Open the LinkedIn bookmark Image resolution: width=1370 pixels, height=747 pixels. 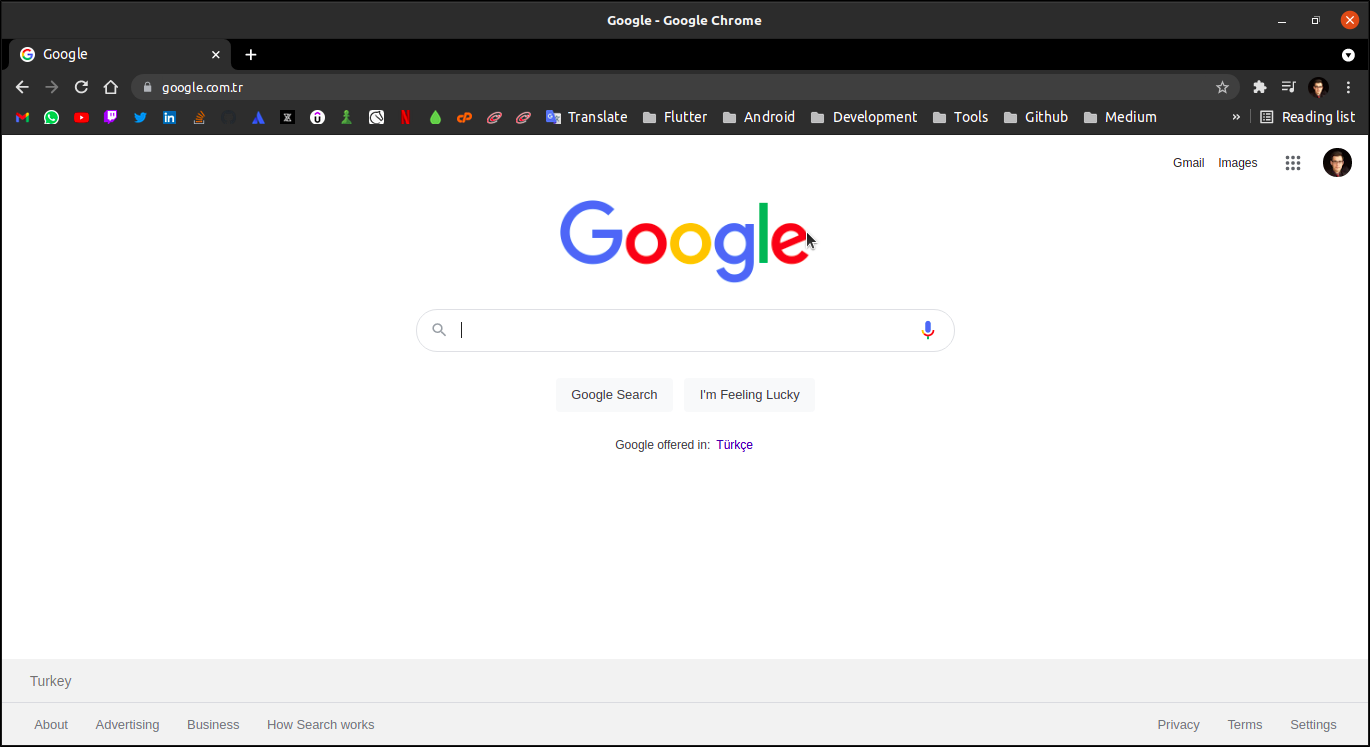point(170,117)
